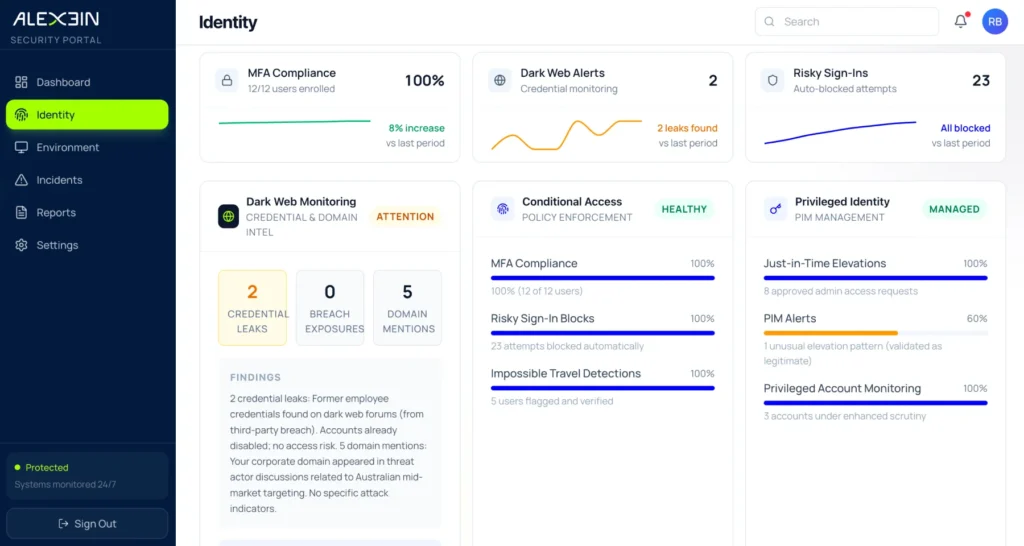Click the Search input field
Screen dimensions: 1024x546
click(x=855, y=21)
